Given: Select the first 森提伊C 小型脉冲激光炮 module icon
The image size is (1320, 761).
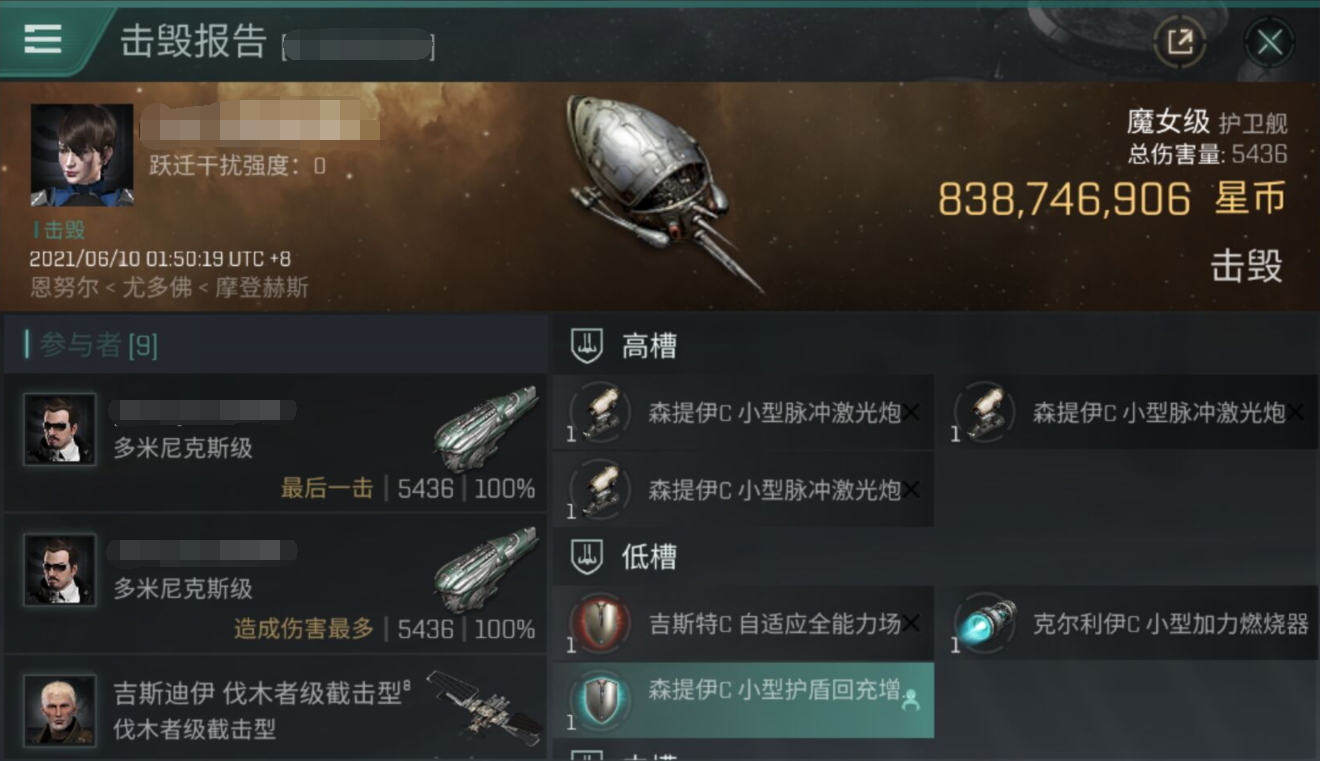Looking at the screenshot, I should point(600,412).
